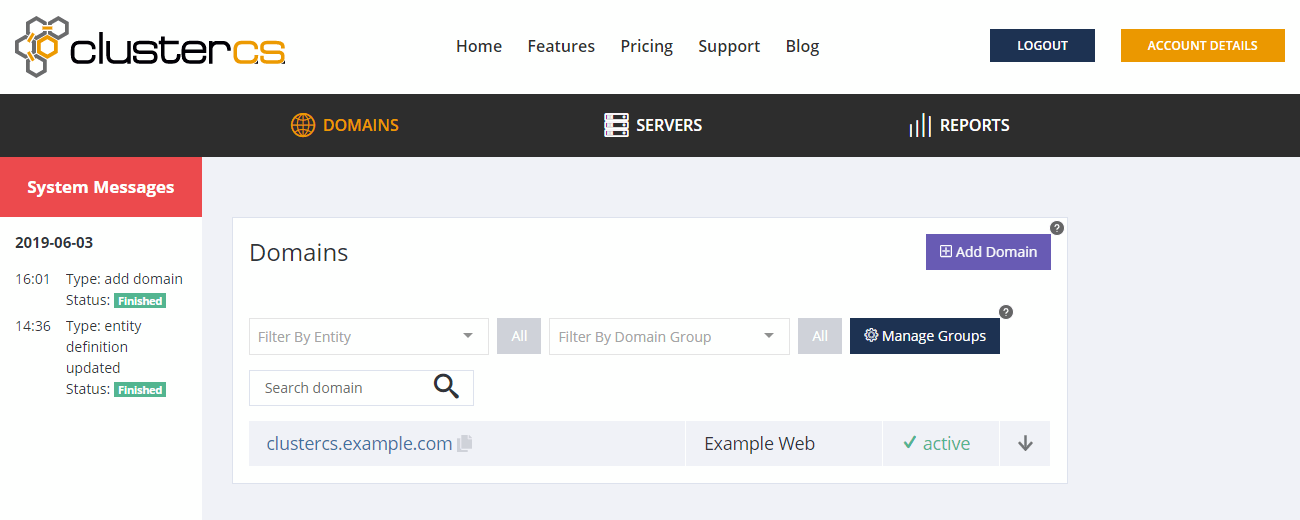Open the clustercs.example.com domain link
The image size is (1300, 520).
coord(359,444)
